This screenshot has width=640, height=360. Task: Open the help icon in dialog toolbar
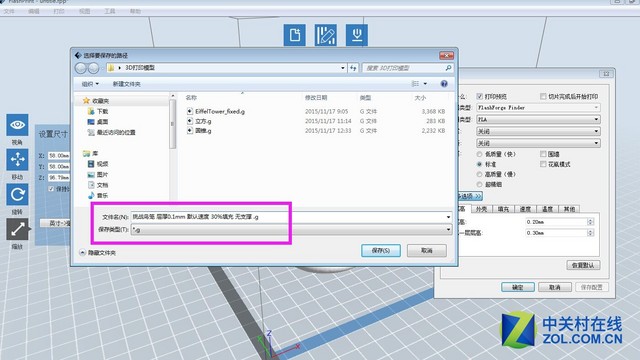[x=444, y=84]
